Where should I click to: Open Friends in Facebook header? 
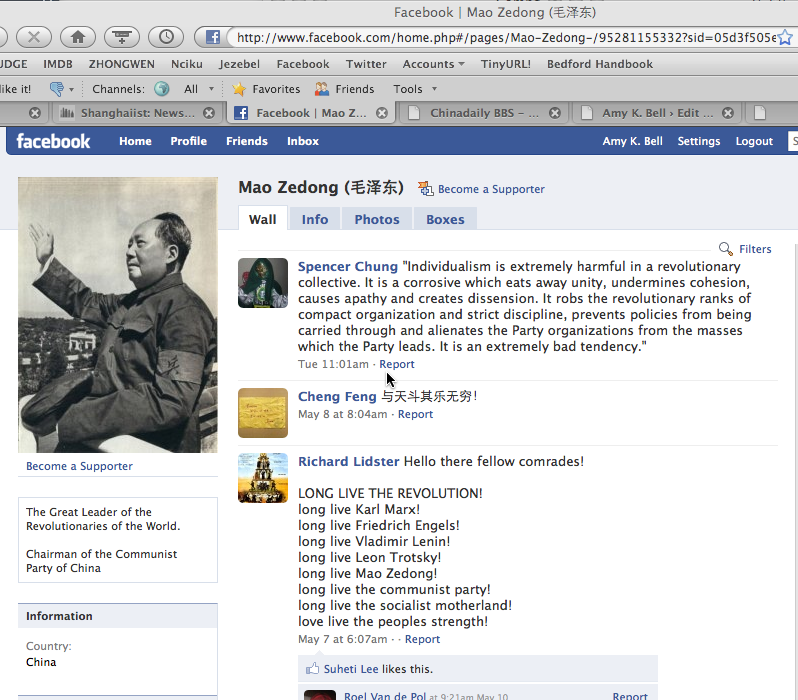(x=247, y=141)
